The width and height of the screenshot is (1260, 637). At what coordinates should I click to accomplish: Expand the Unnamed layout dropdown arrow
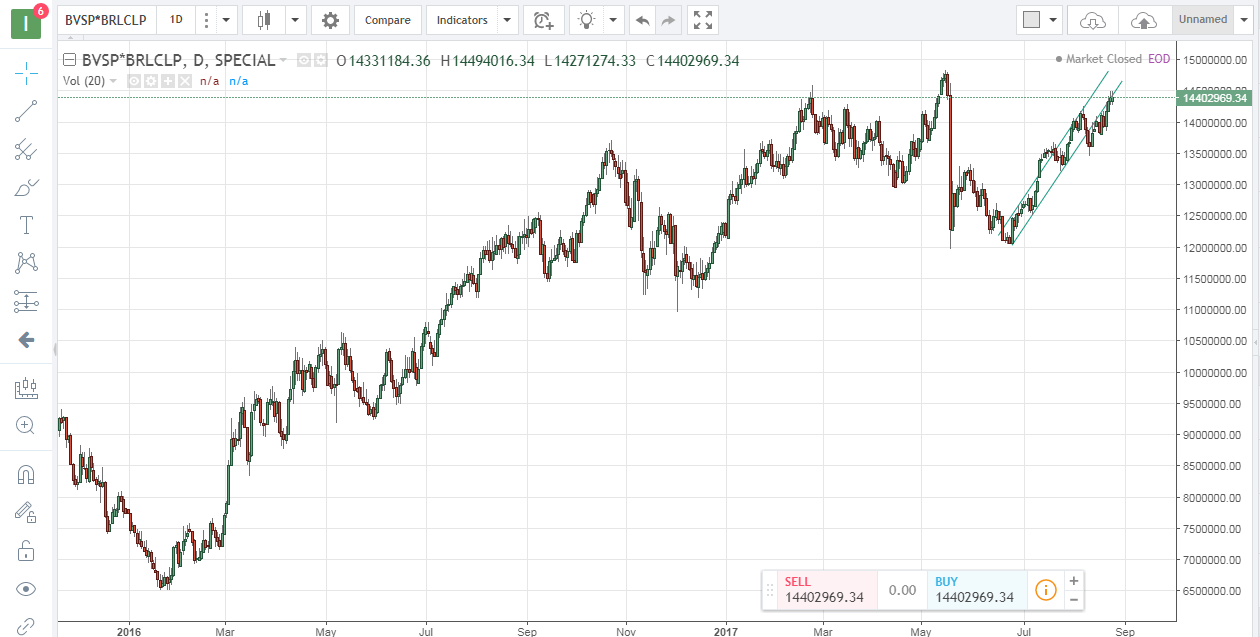tap(1244, 20)
